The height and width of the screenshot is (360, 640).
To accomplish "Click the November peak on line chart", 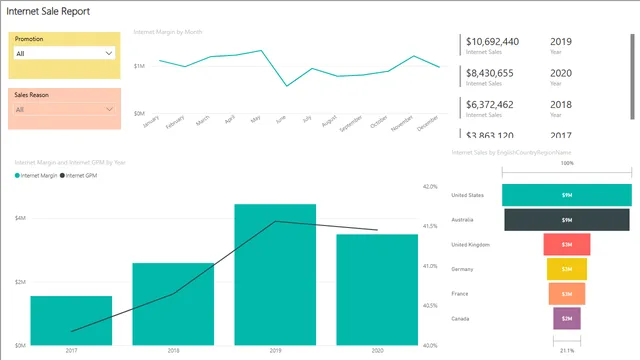I will point(414,56).
